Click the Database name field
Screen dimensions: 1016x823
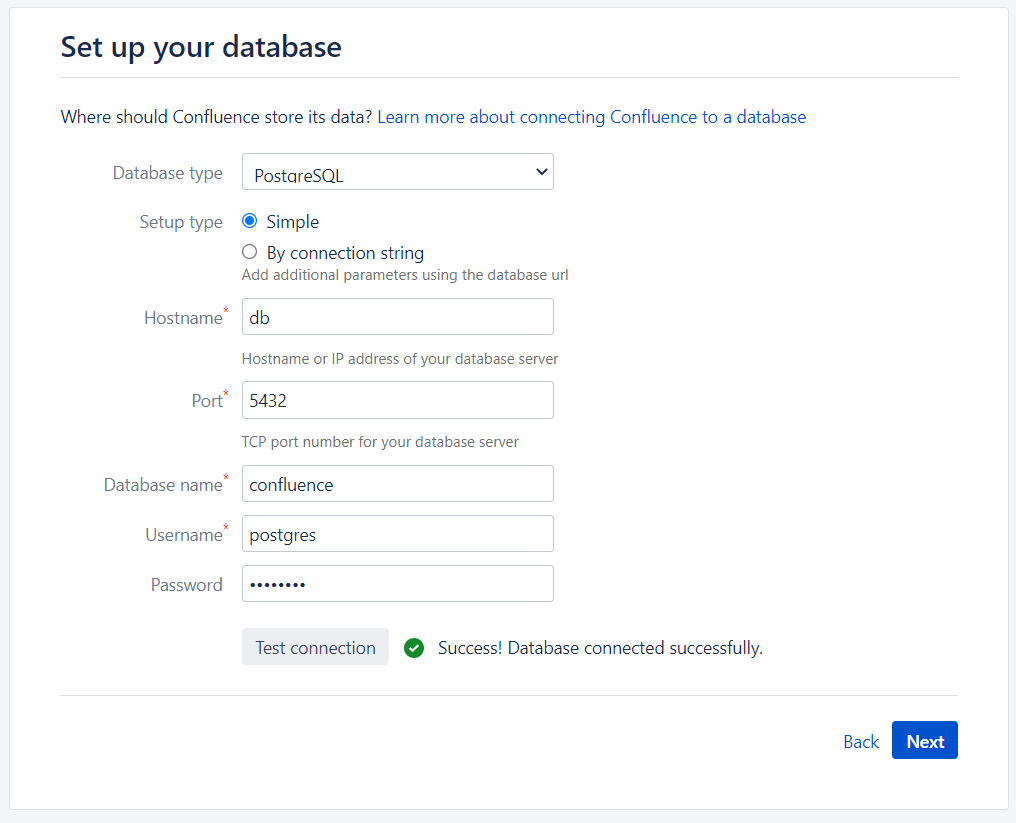397,483
